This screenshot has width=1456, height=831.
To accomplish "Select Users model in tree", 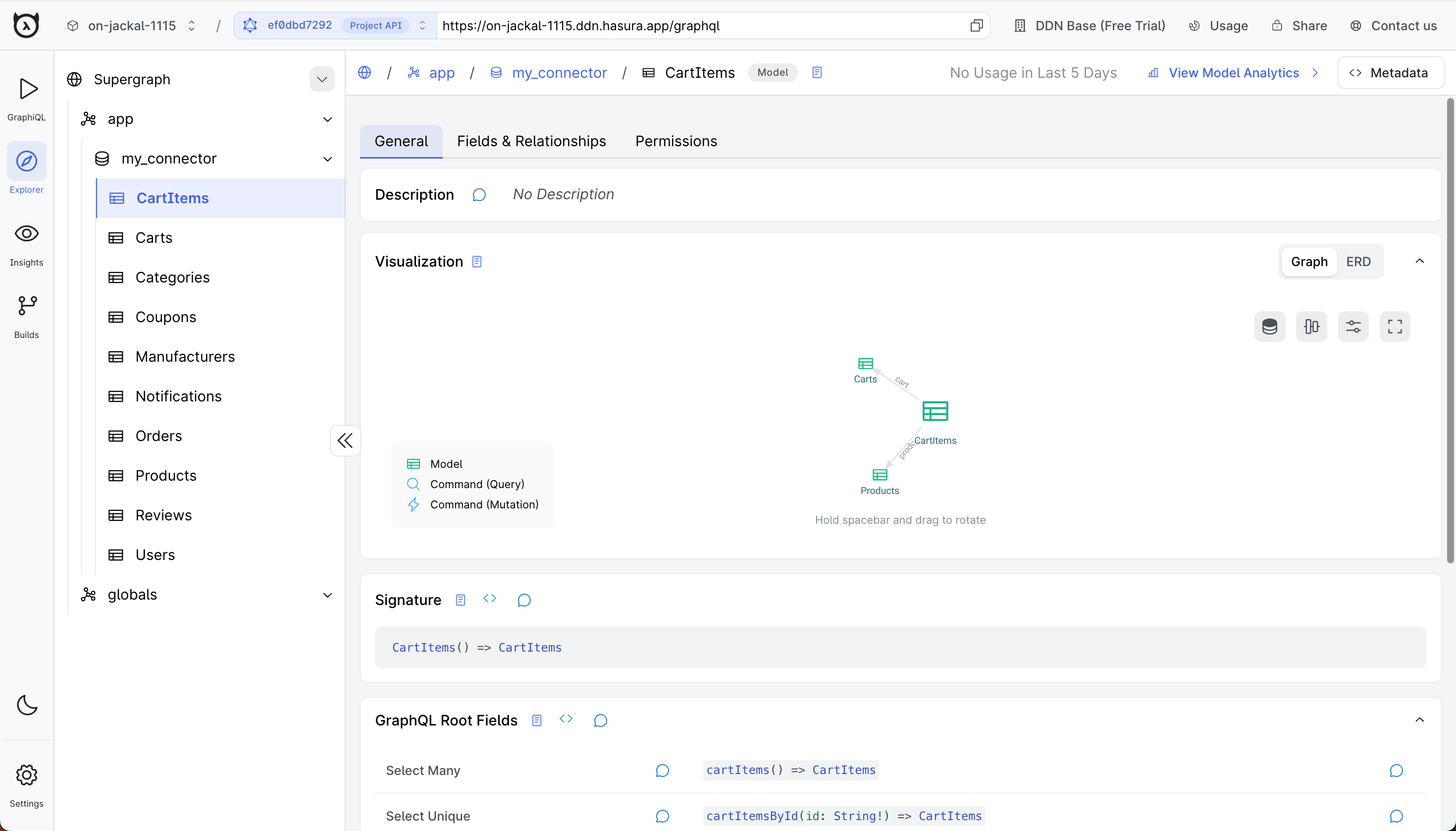I will tap(221, 555).
